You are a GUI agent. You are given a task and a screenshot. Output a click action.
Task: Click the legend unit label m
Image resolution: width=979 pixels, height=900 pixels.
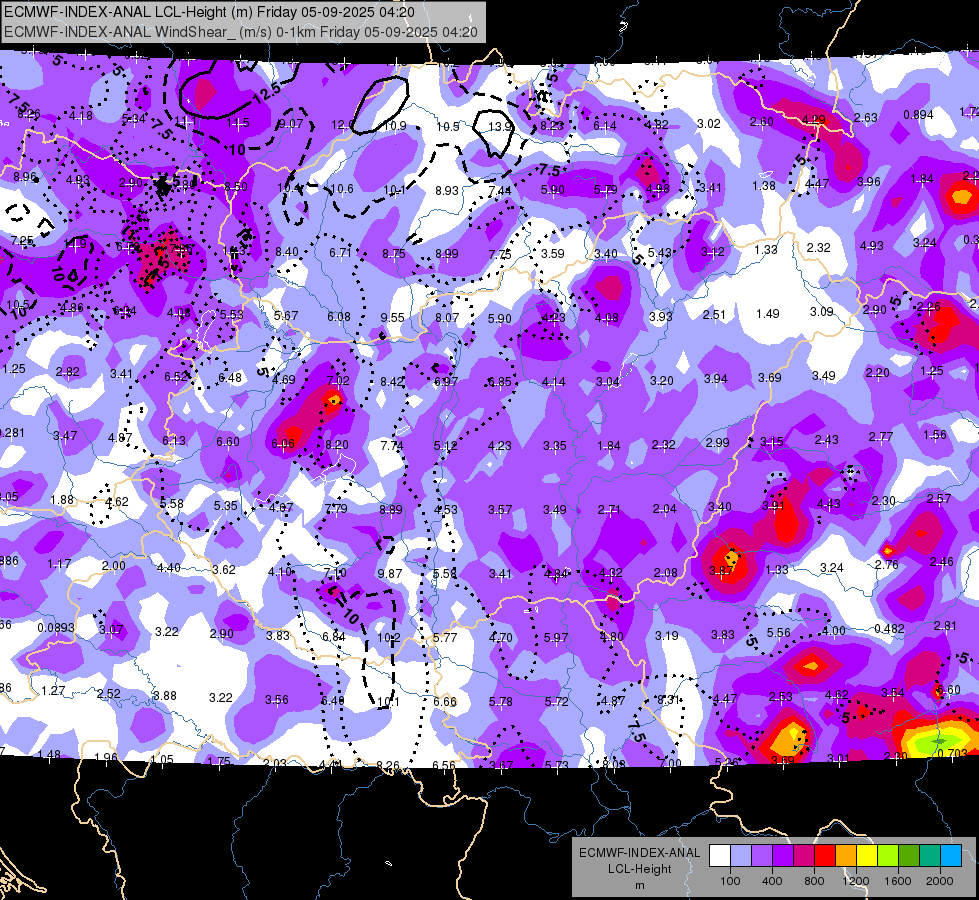(x=639, y=886)
